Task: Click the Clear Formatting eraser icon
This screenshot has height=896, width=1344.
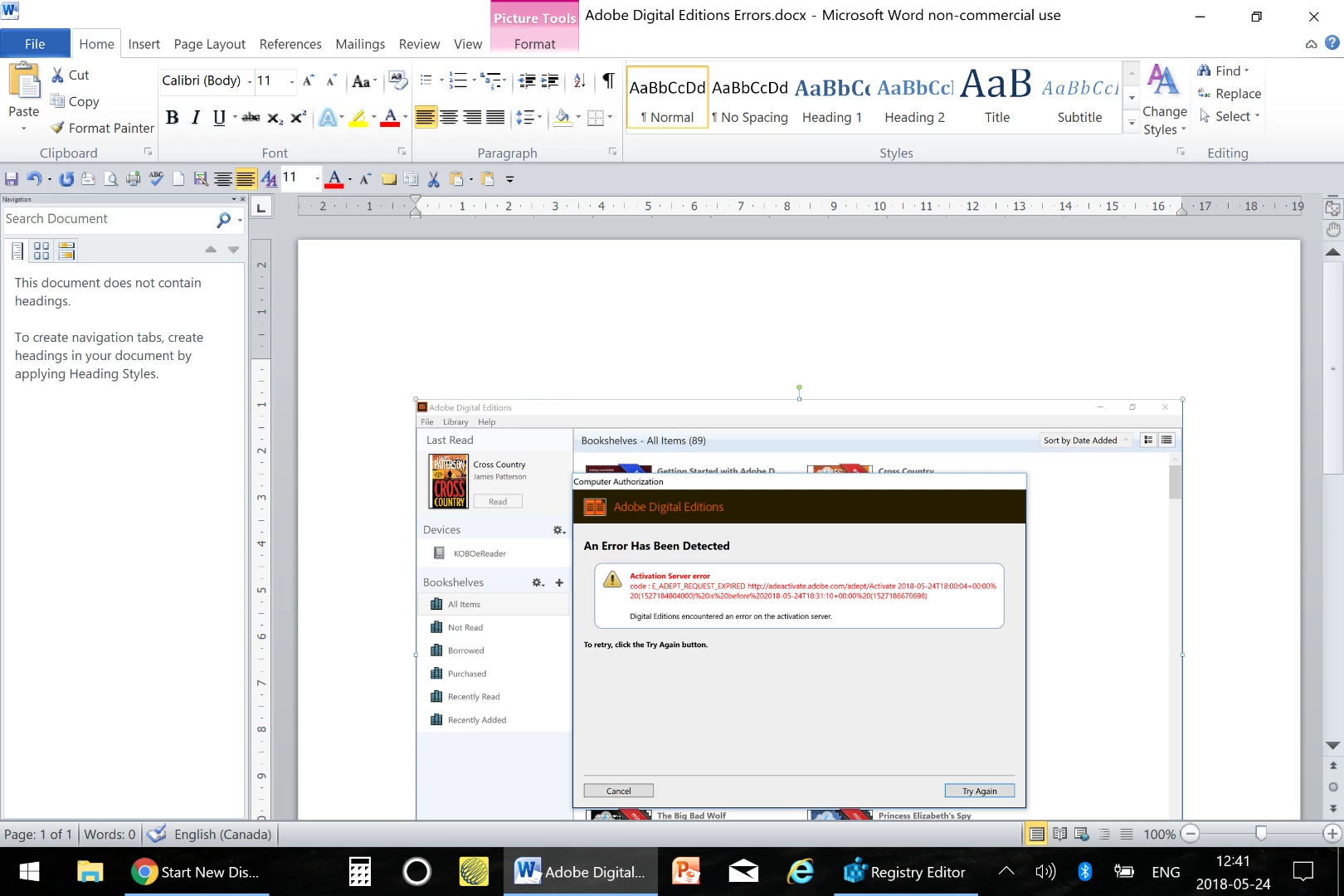Action: (398, 80)
